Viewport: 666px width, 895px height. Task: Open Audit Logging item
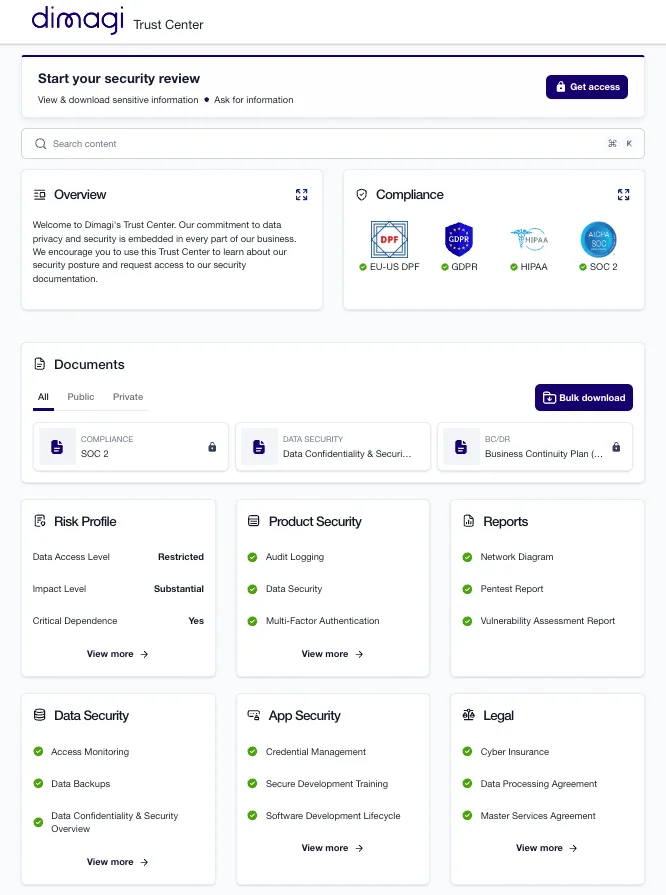pos(294,557)
